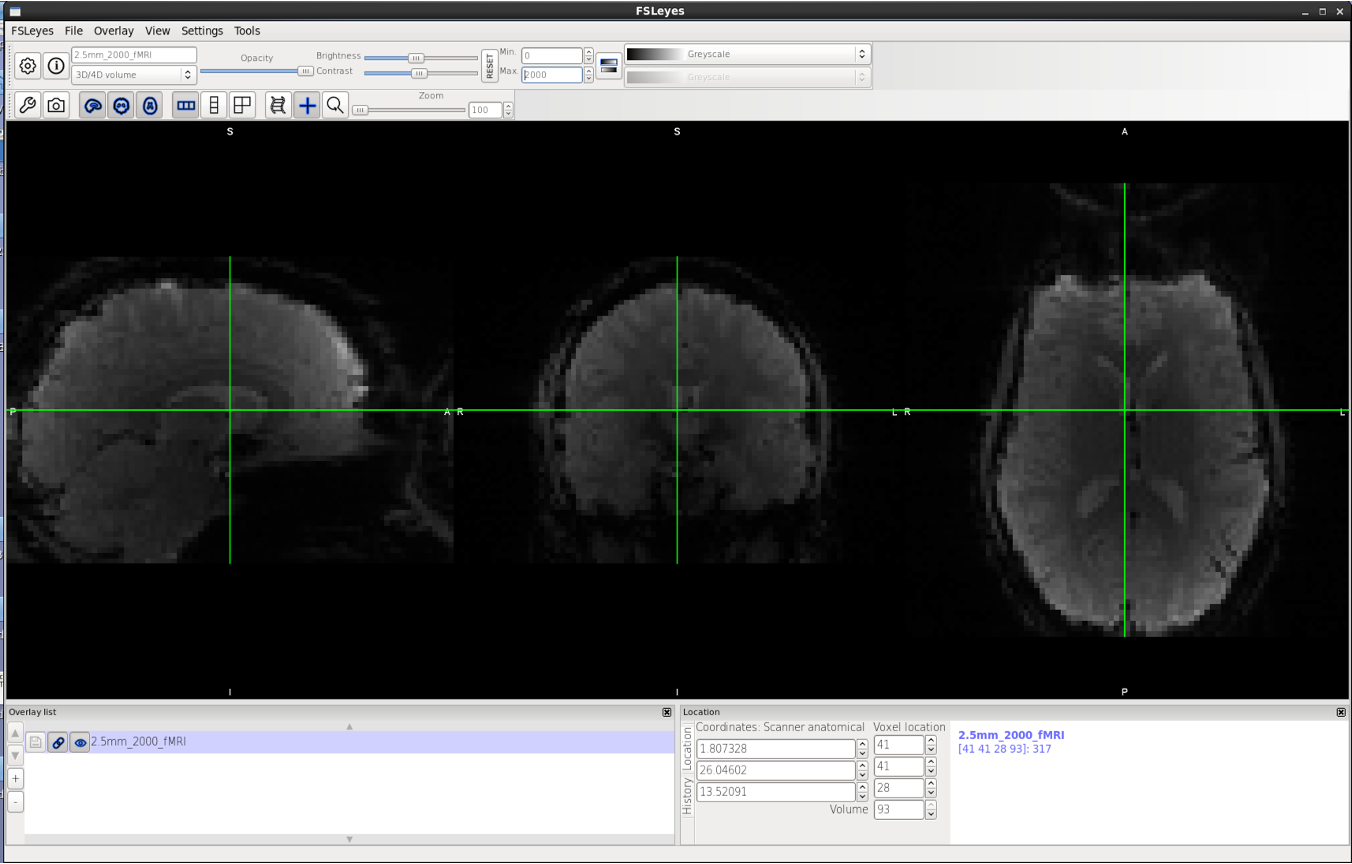This screenshot has width=1352, height=864.
Task: Open view settings wrench icon
Action: click(x=28, y=105)
